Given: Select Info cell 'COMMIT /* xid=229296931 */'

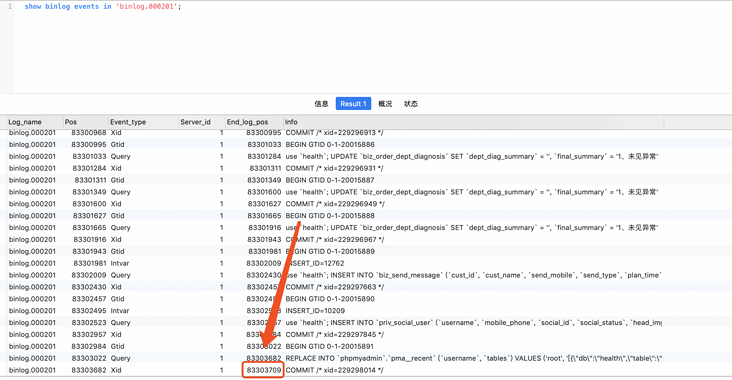Looking at the screenshot, I should (x=334, y=168).
